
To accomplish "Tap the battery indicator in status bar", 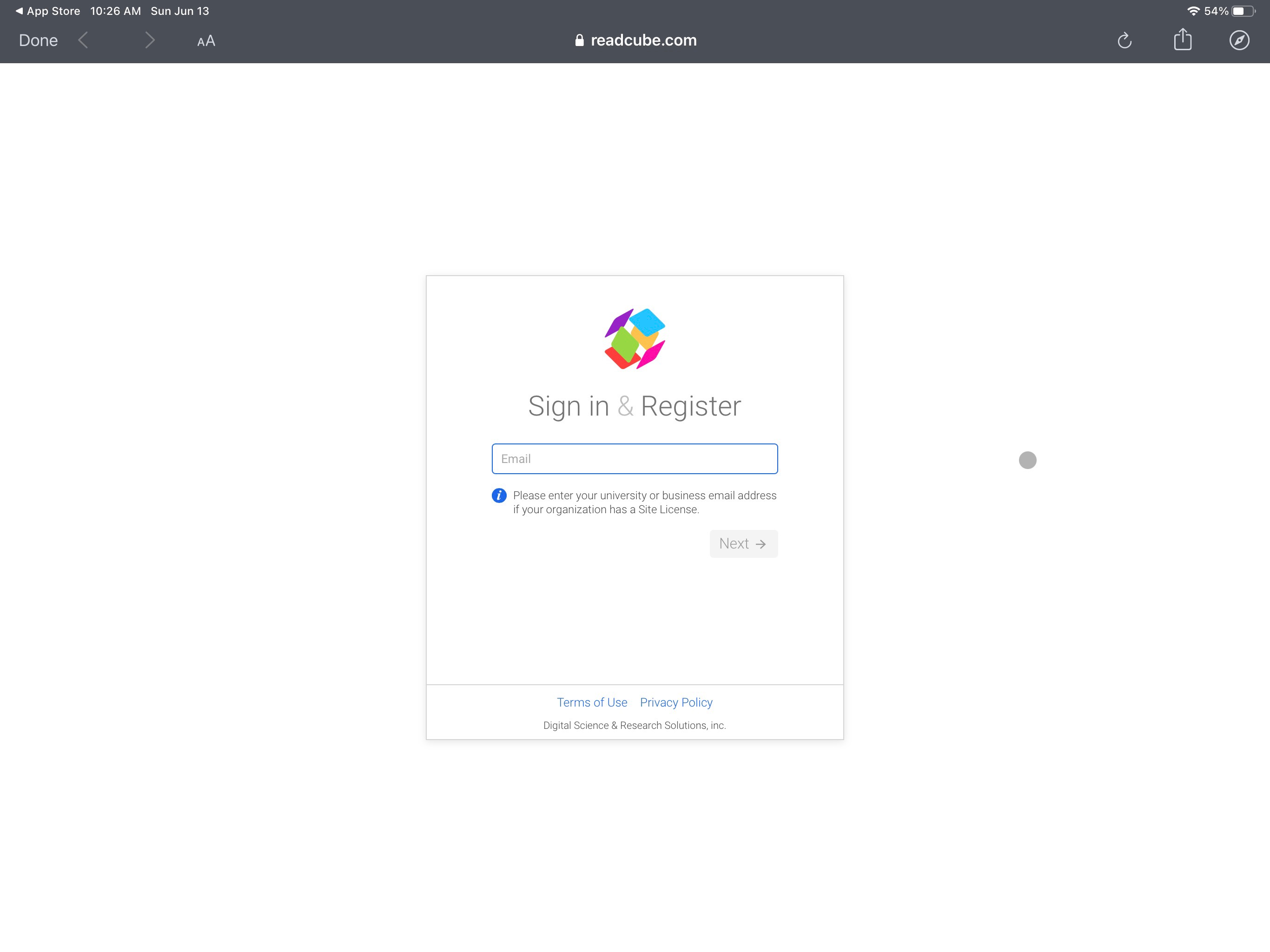I will point(1243,11).
